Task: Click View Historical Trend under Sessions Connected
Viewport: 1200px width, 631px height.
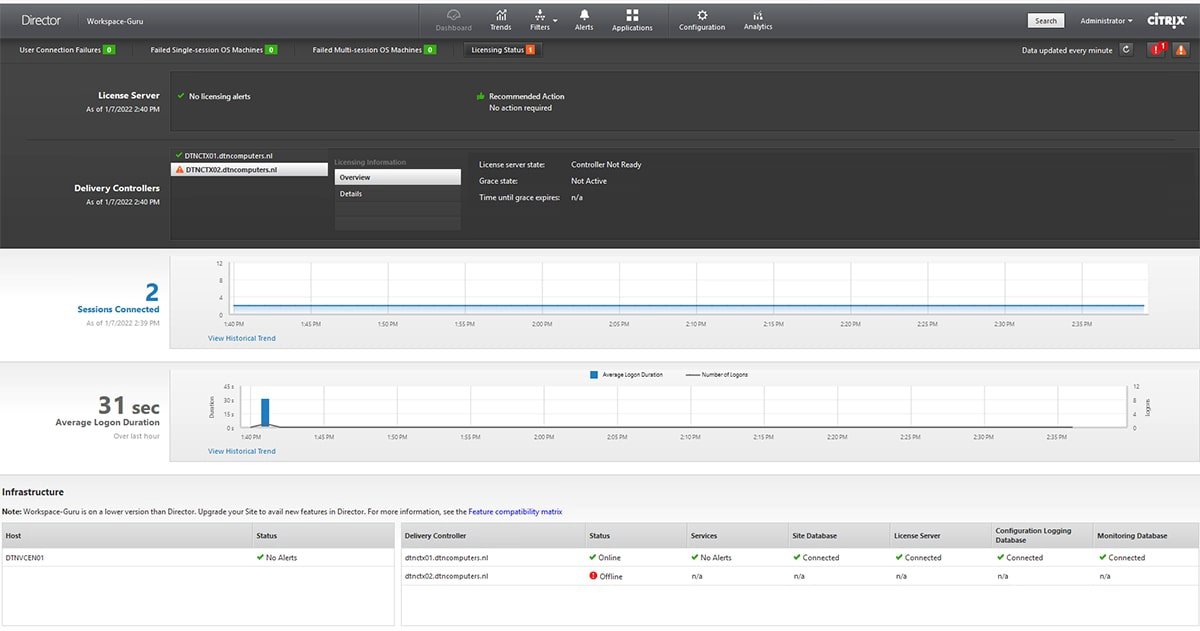Action: click(241, 338)
